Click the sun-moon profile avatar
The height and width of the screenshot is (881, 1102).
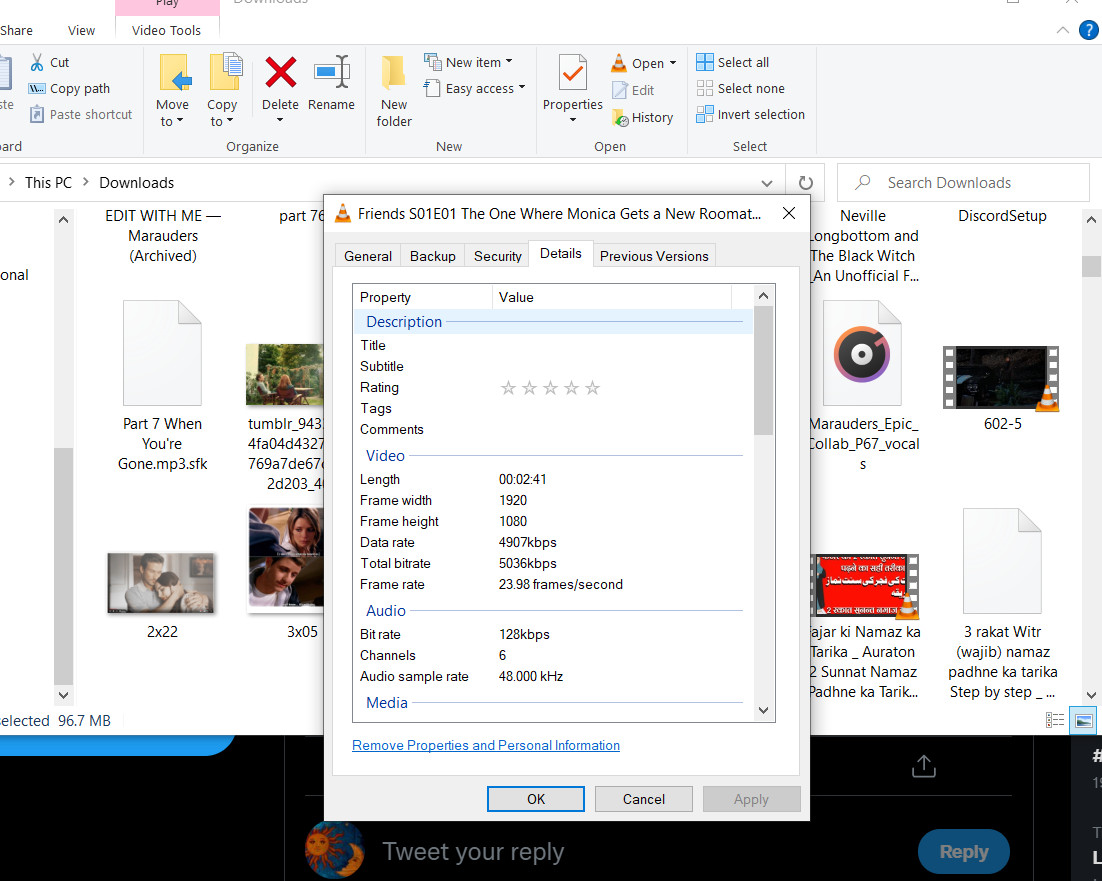335,849
